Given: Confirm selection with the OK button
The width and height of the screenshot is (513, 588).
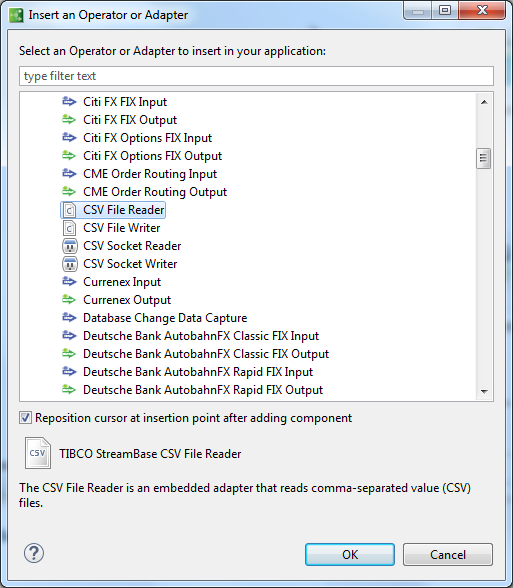Looking at the screenshot, I should 350,554.
